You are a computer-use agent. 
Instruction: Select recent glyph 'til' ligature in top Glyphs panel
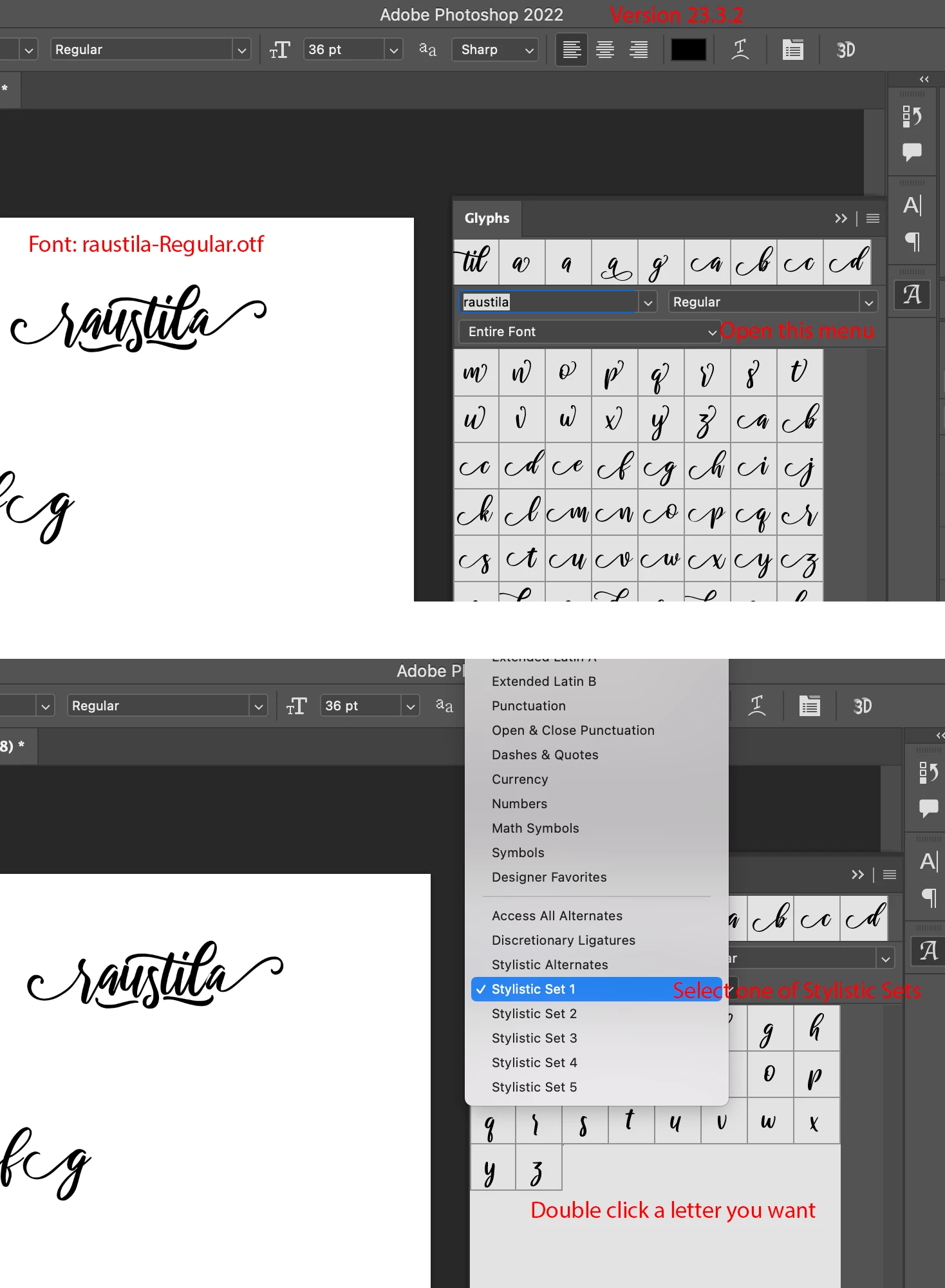(x=476, y=262)
